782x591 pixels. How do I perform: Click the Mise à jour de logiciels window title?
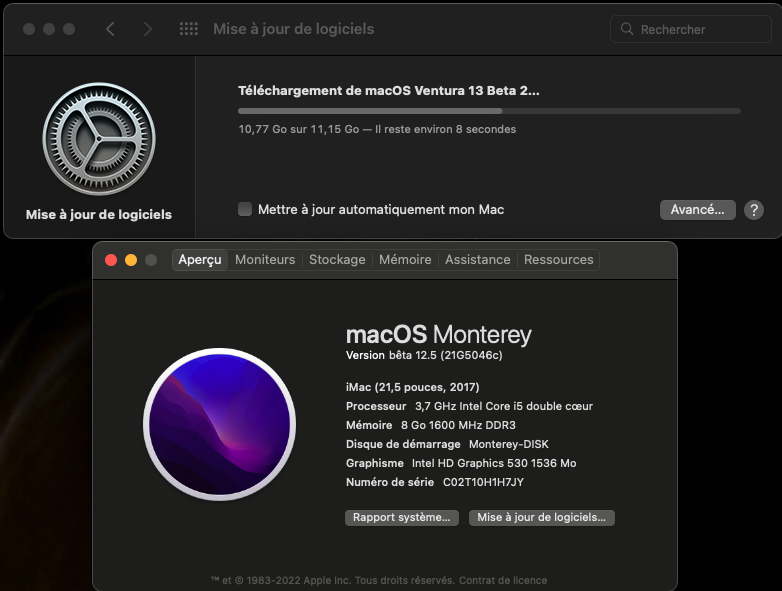(294, 29)
